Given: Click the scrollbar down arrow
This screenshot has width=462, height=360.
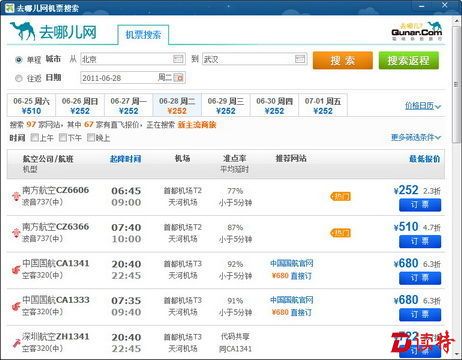Looking at the screenshot, I should click(x=456, y=354).
